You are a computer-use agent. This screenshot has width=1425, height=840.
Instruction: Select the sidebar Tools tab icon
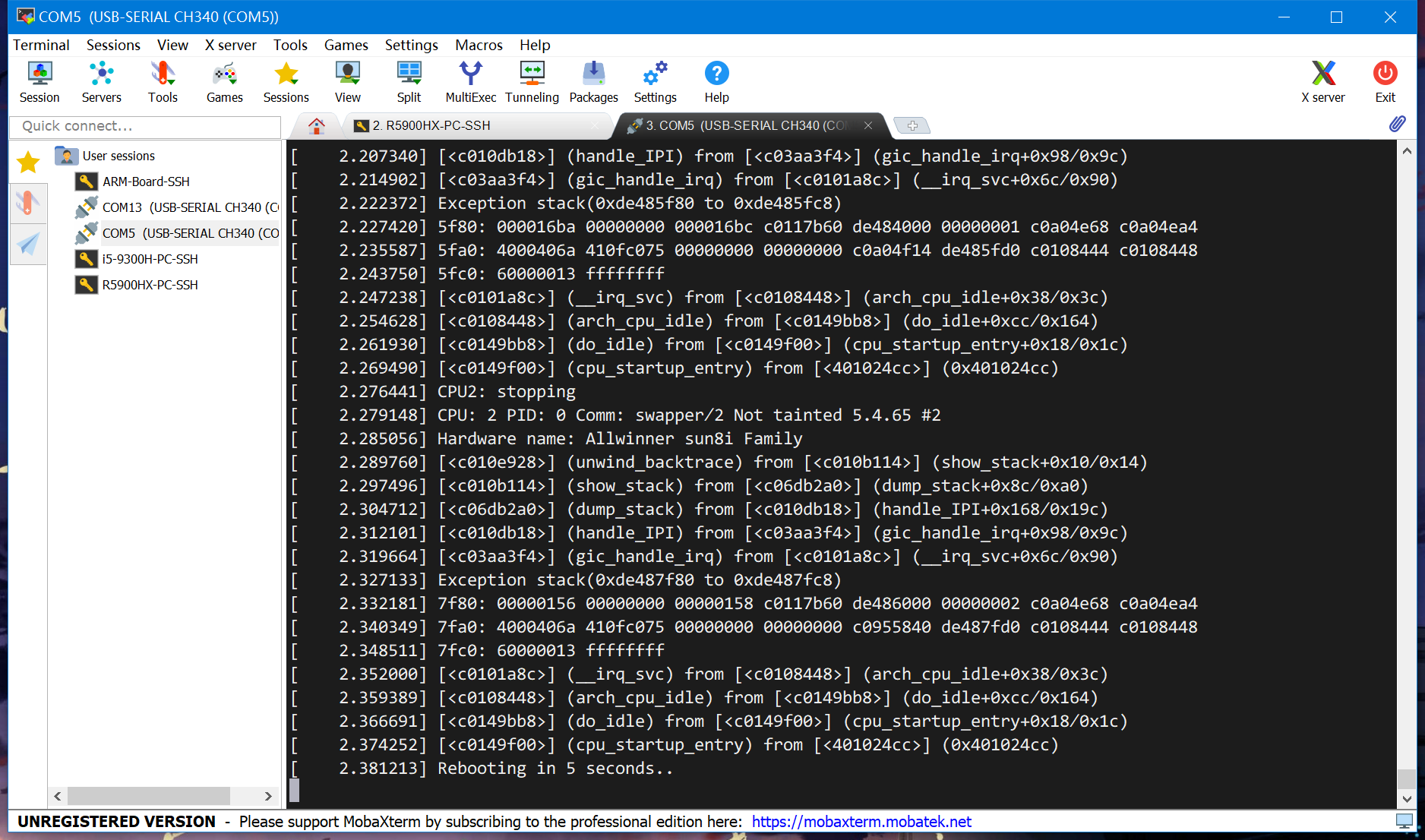(28, 203)
